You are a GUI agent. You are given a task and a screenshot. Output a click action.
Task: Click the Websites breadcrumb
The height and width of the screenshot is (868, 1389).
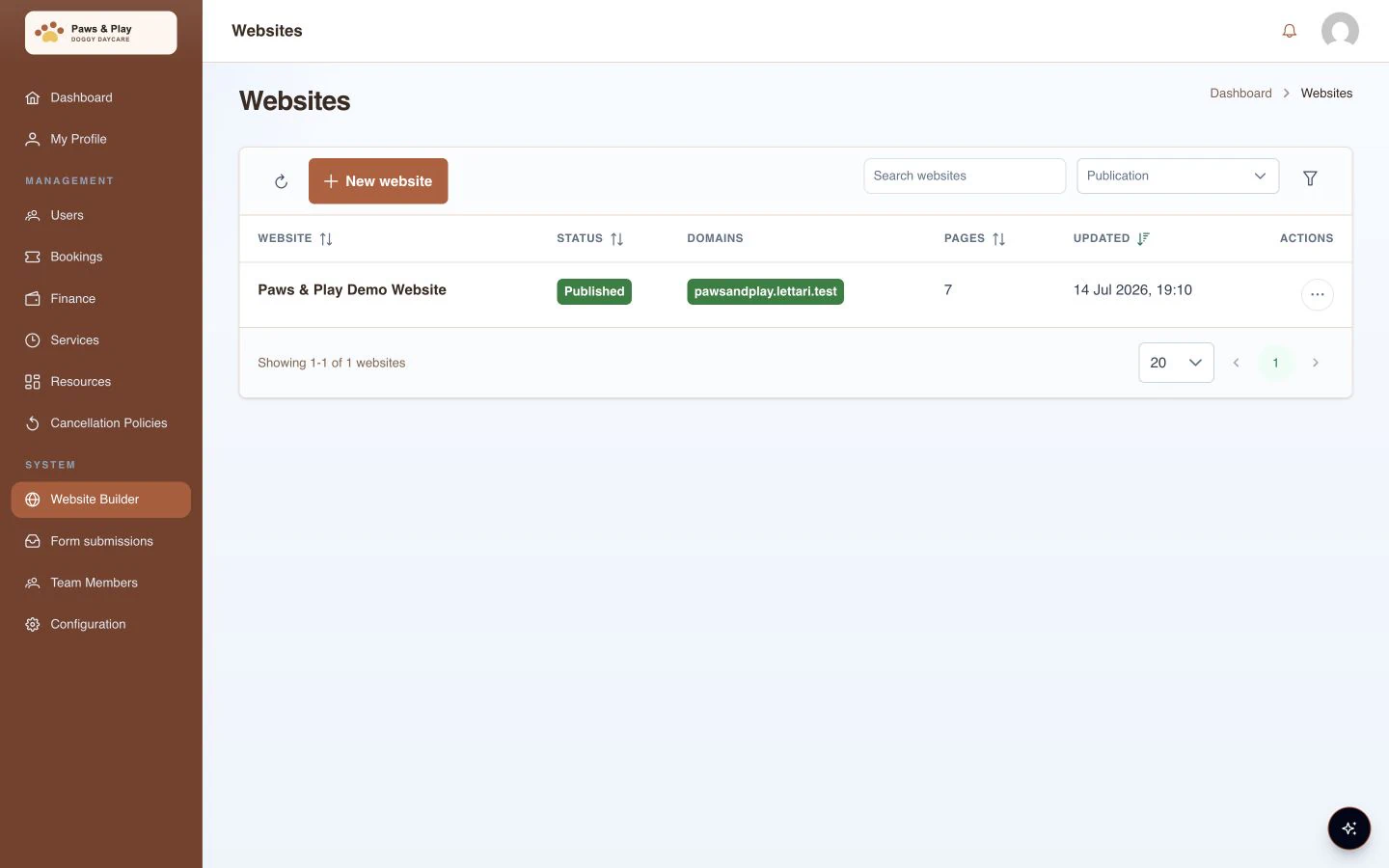1326,94
